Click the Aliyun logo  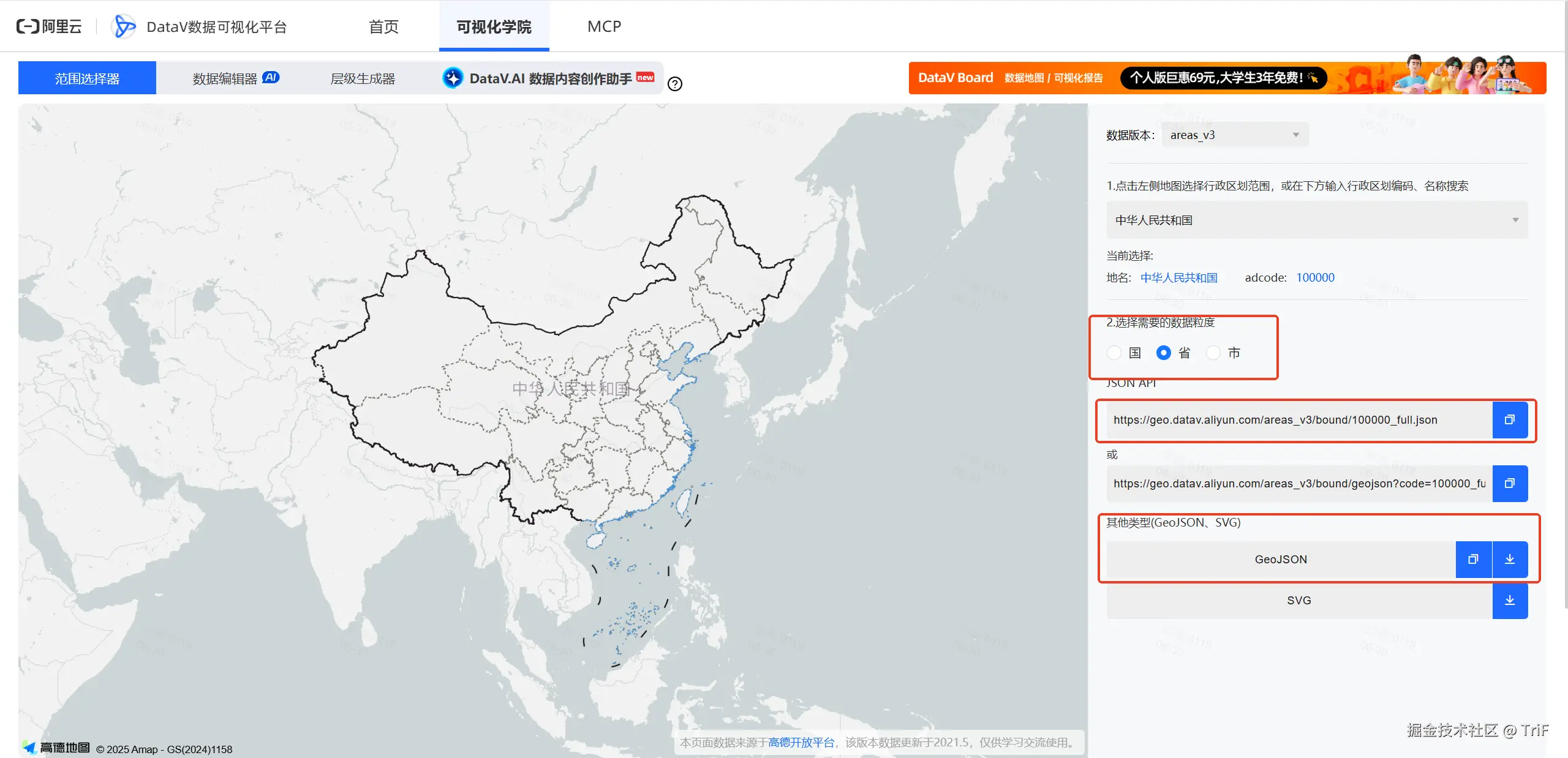(x=49, y=26)
